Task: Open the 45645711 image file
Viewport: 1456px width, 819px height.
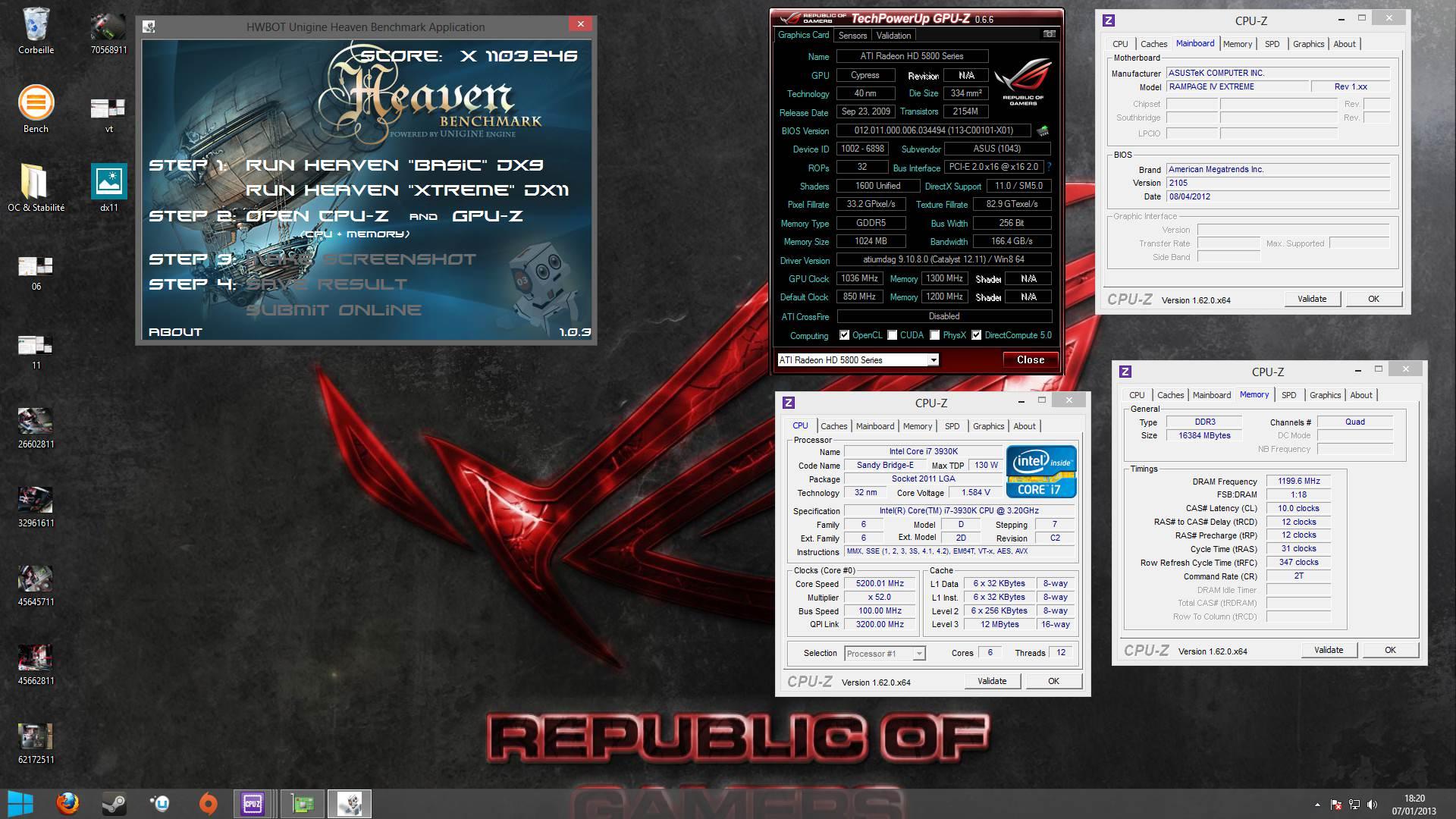Action: [36, 586]
